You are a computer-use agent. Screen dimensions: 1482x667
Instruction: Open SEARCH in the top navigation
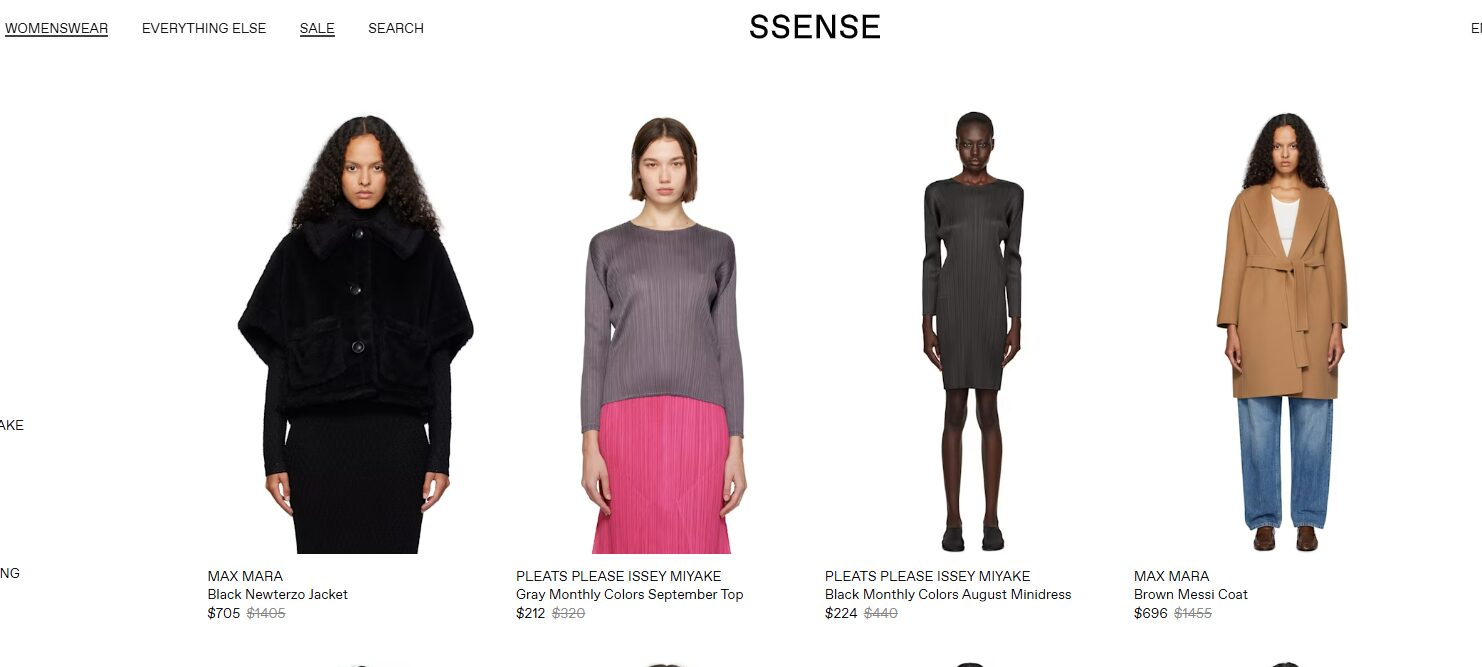(396, 28)
